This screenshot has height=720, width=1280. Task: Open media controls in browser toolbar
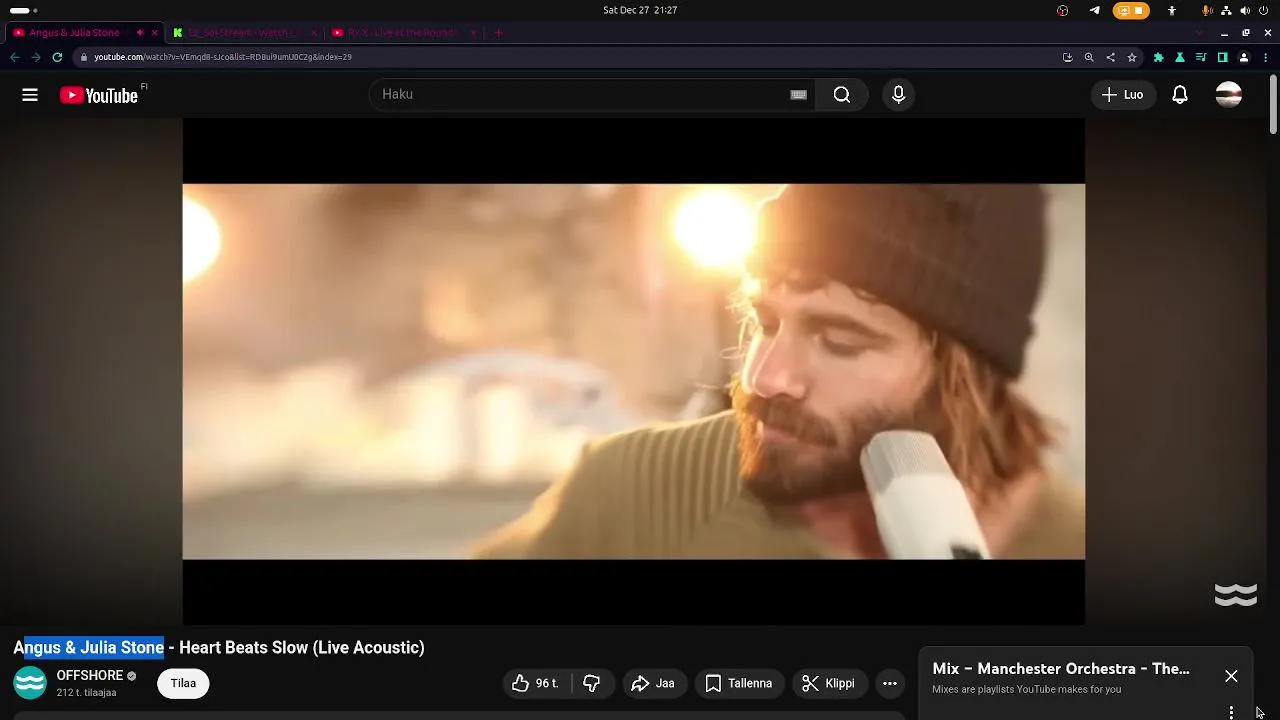1201,57
